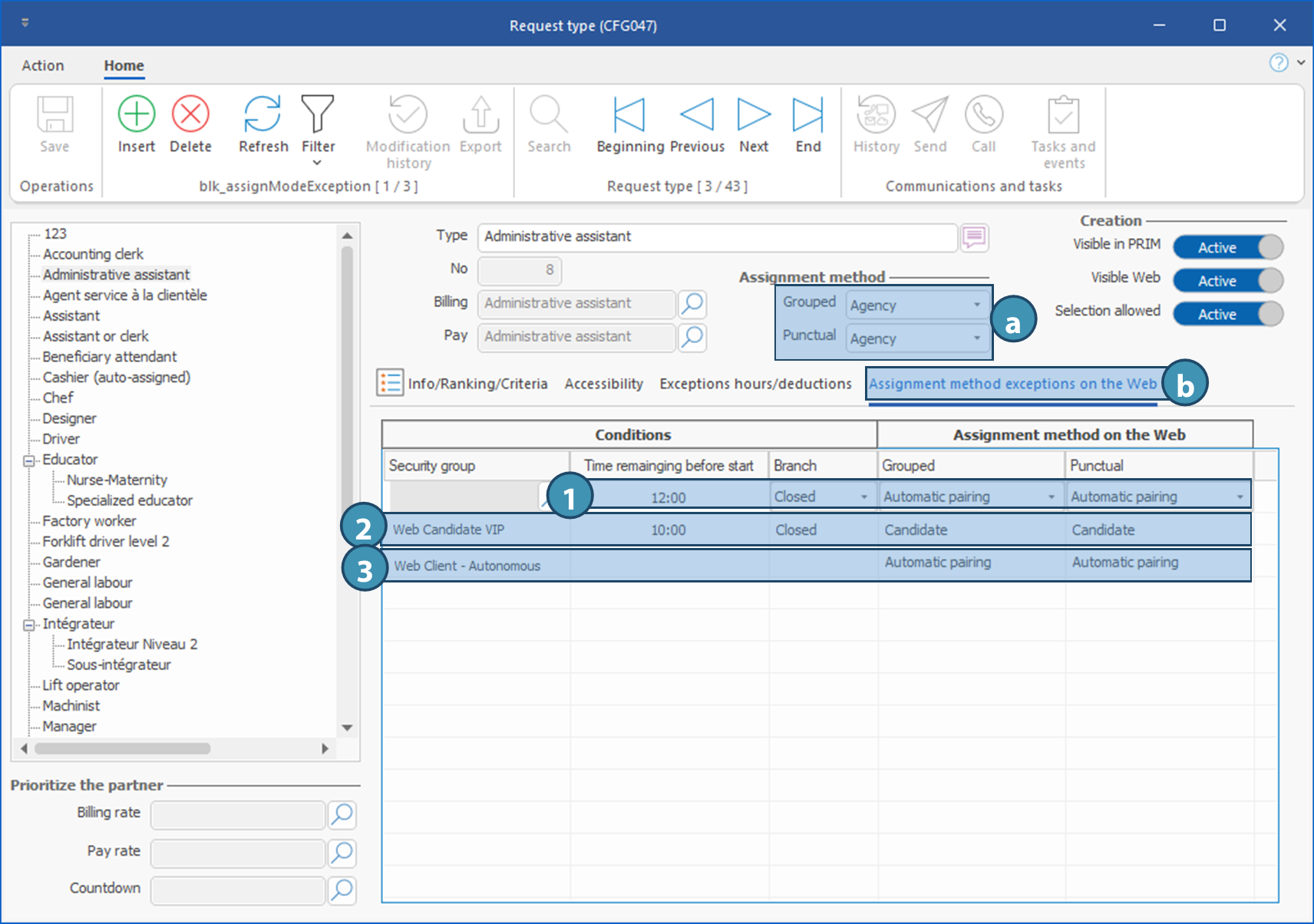Select the Web Candidate VIP row
This screenshot has height=924, width=1314.
point(448,530)
